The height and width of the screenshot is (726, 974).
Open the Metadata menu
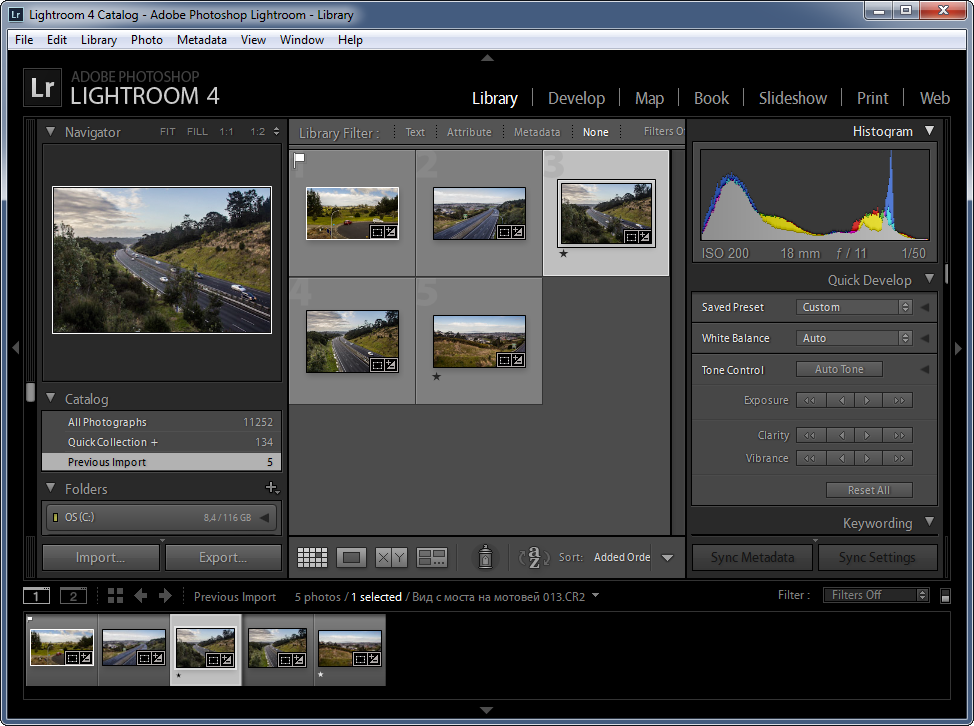tap(201, 40)
